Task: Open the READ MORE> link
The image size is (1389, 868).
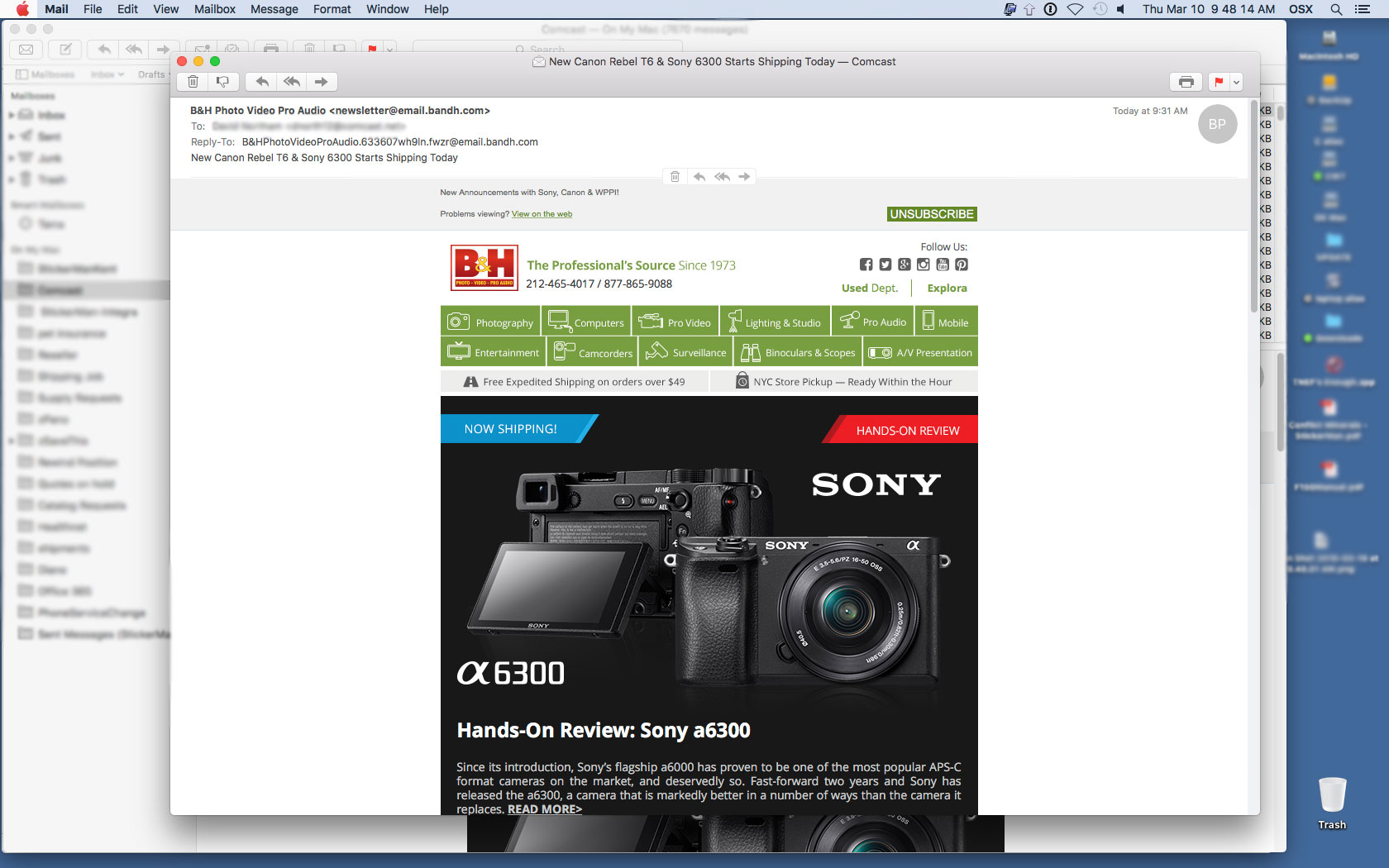Action: [x=545, y=809]
